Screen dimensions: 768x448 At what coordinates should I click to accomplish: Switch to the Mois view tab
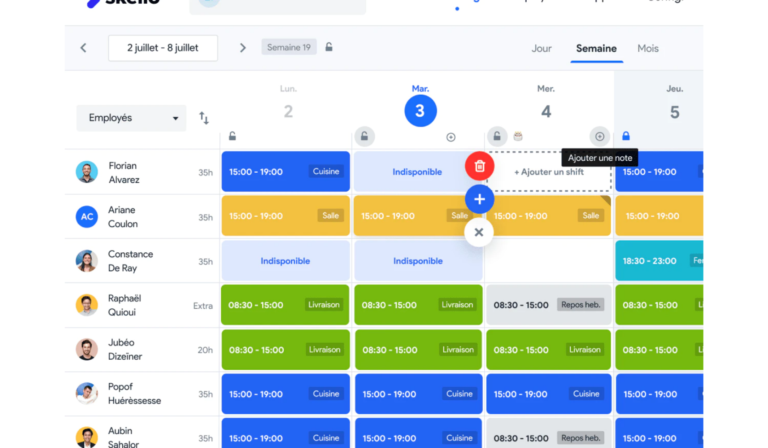point(648,48)
